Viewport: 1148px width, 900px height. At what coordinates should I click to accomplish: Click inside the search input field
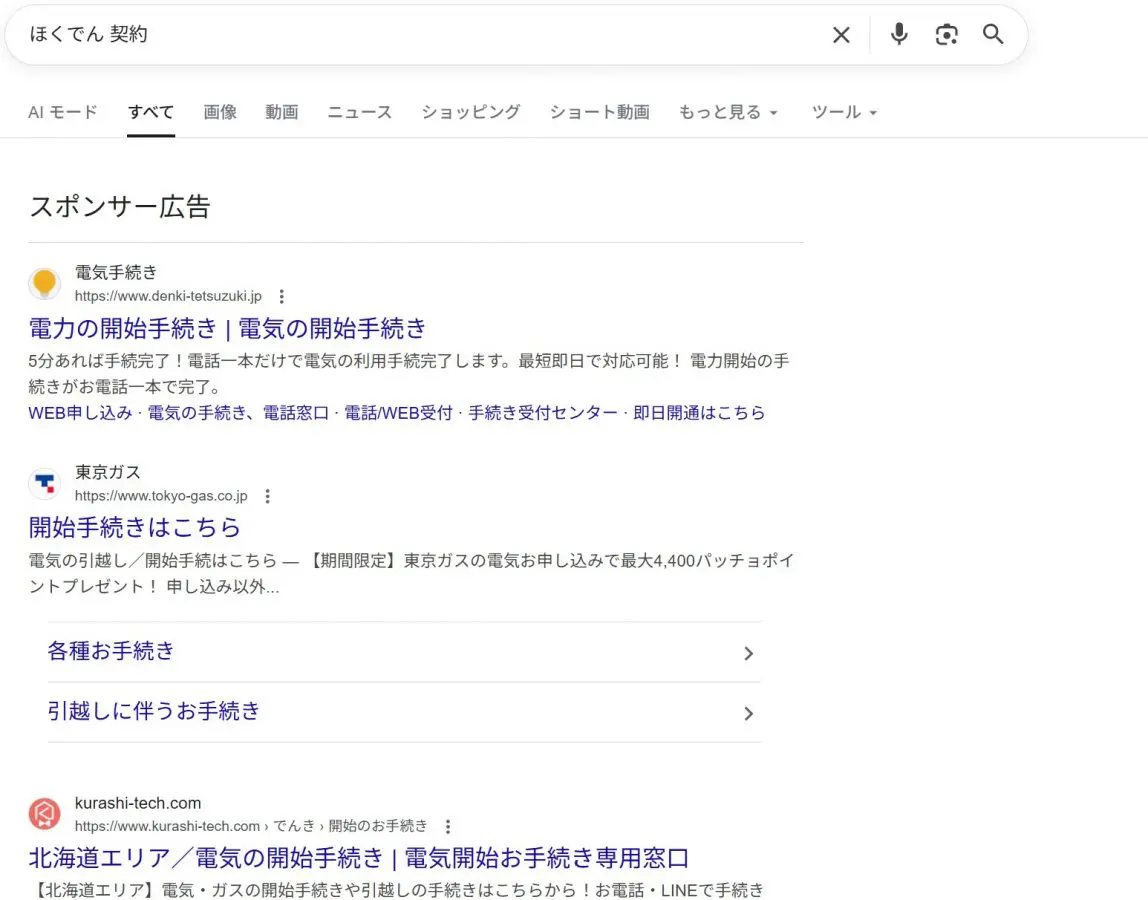400,34
